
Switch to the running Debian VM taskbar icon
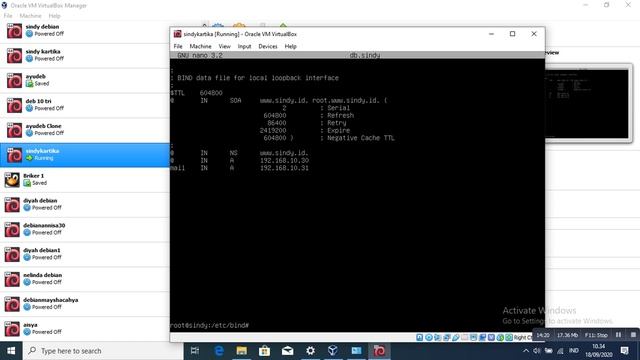point(379,351)
